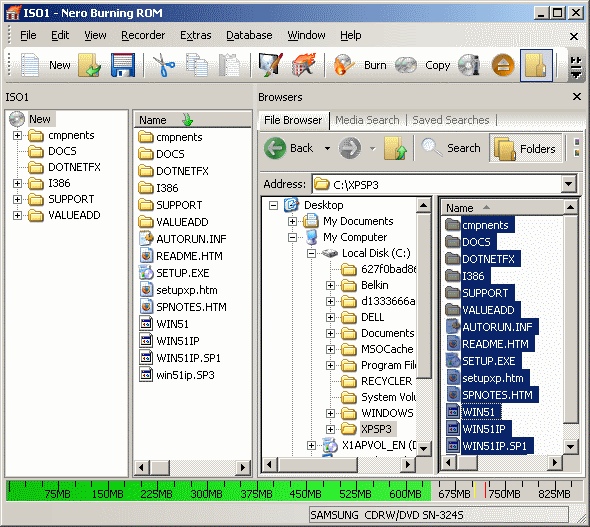Click win51ip.SP3 in compilation list
Viewport: 590px width, 527px height.
(x=185, y=375)
